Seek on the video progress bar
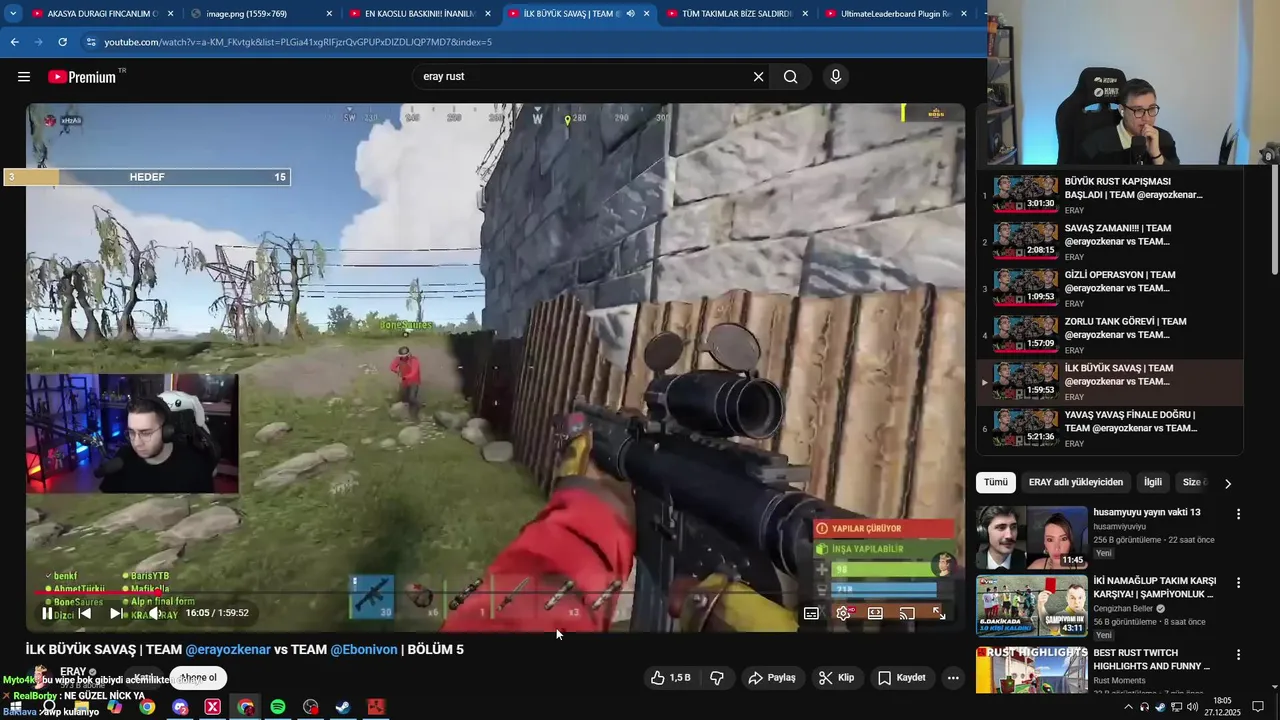The width and height of the screenshot is (1280, 720). [x=495, y=594]
